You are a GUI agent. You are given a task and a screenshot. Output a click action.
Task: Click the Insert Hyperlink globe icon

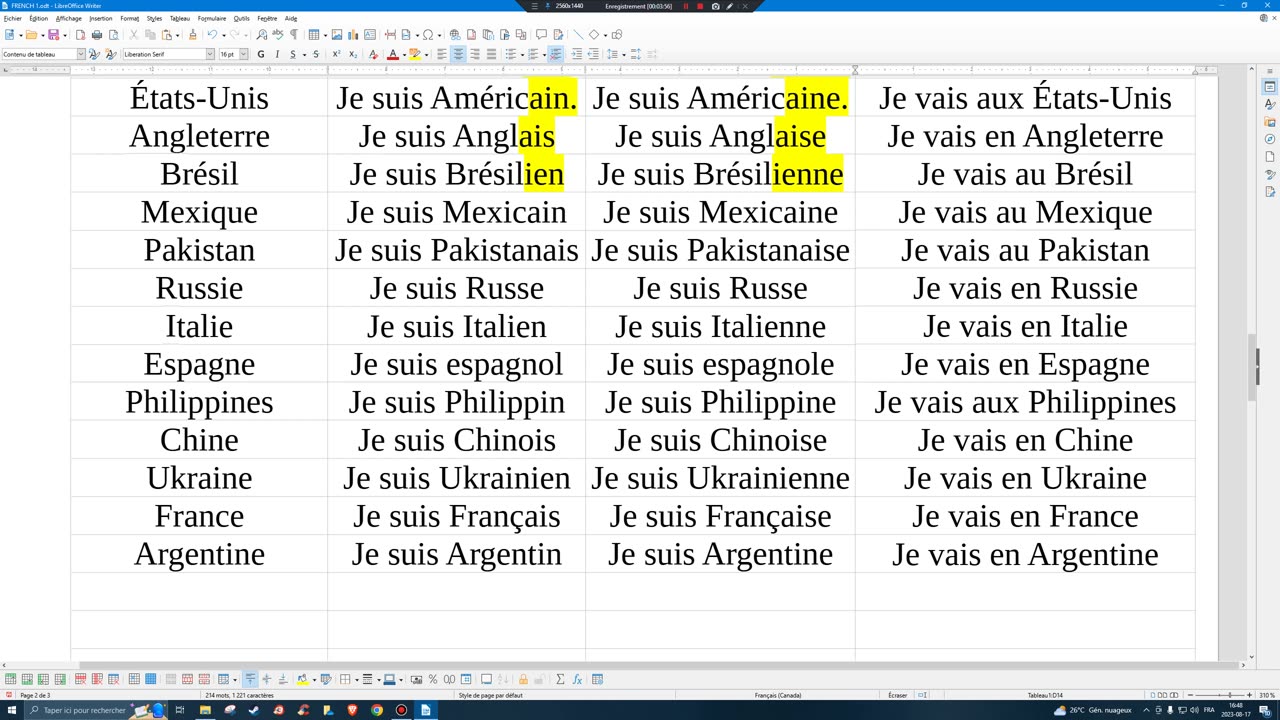455,35
